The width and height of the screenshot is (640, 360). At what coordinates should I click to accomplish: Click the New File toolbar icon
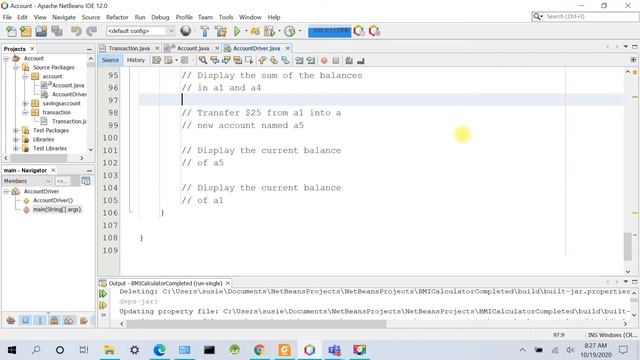pyautogui.click(x=11, y=31)
